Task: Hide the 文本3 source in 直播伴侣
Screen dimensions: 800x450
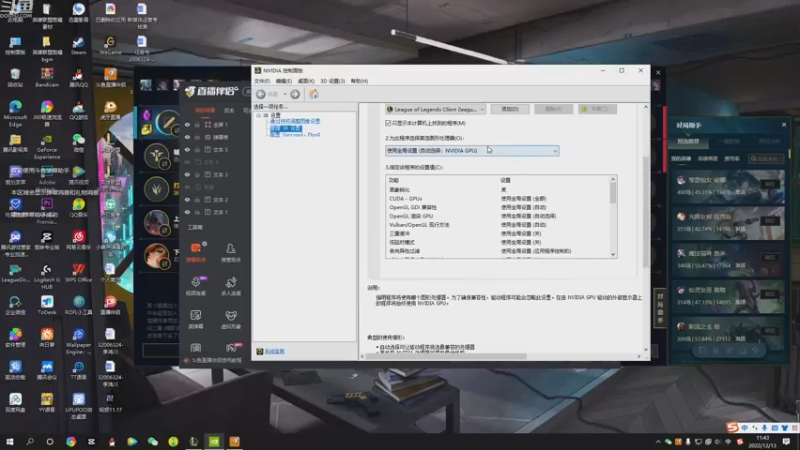Action: 187,174
